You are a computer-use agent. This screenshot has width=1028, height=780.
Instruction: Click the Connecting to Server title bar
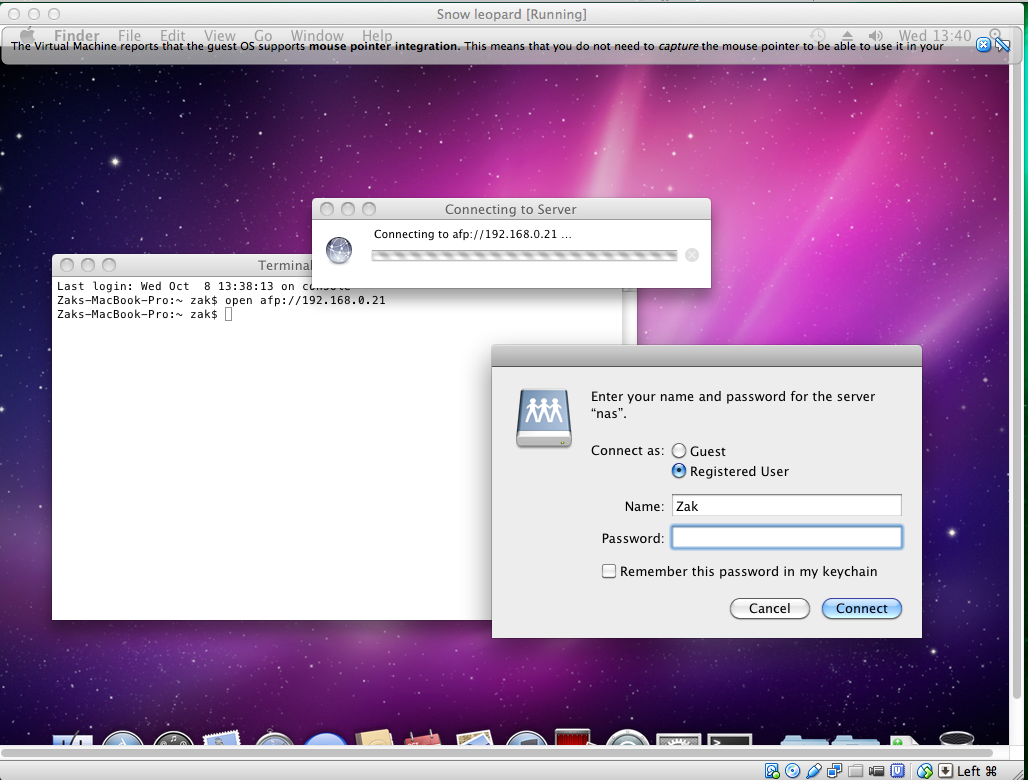point(511,209)
